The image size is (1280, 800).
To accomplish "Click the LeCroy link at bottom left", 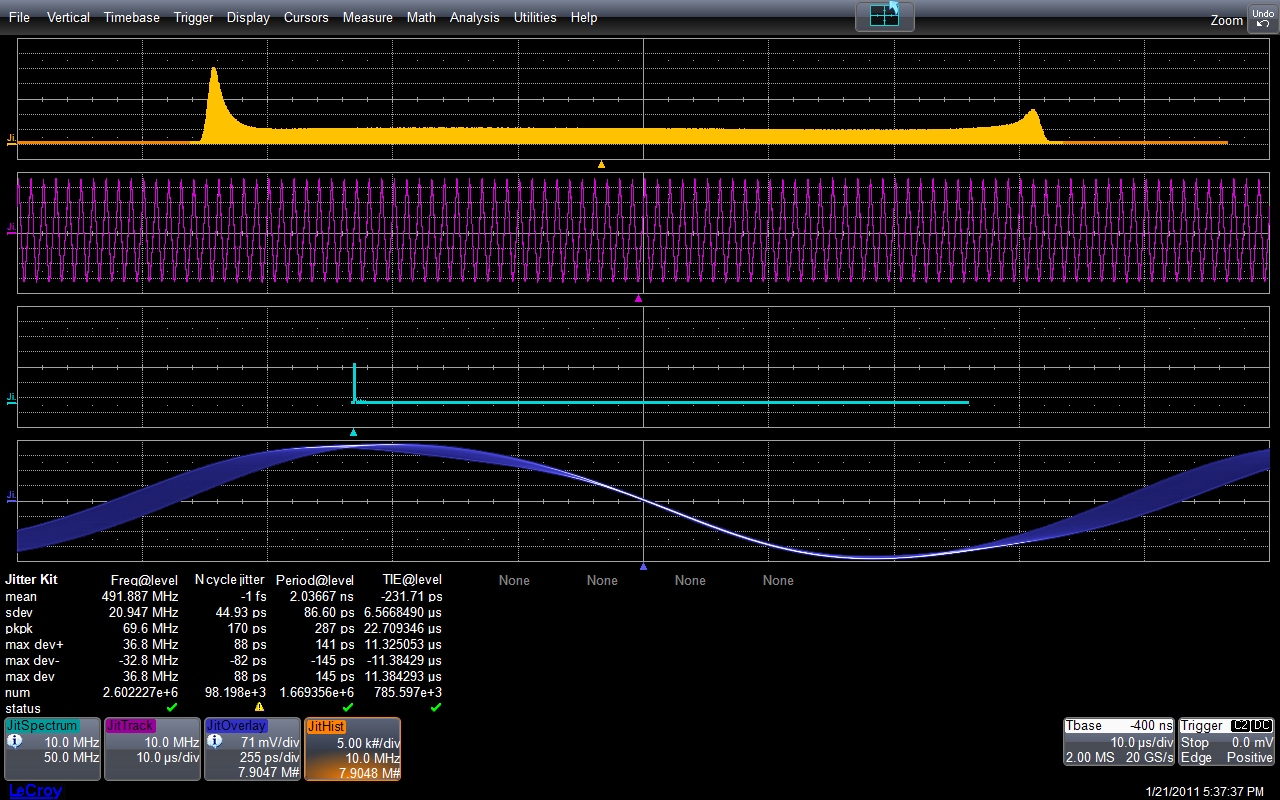I will (x=34, y=790).
